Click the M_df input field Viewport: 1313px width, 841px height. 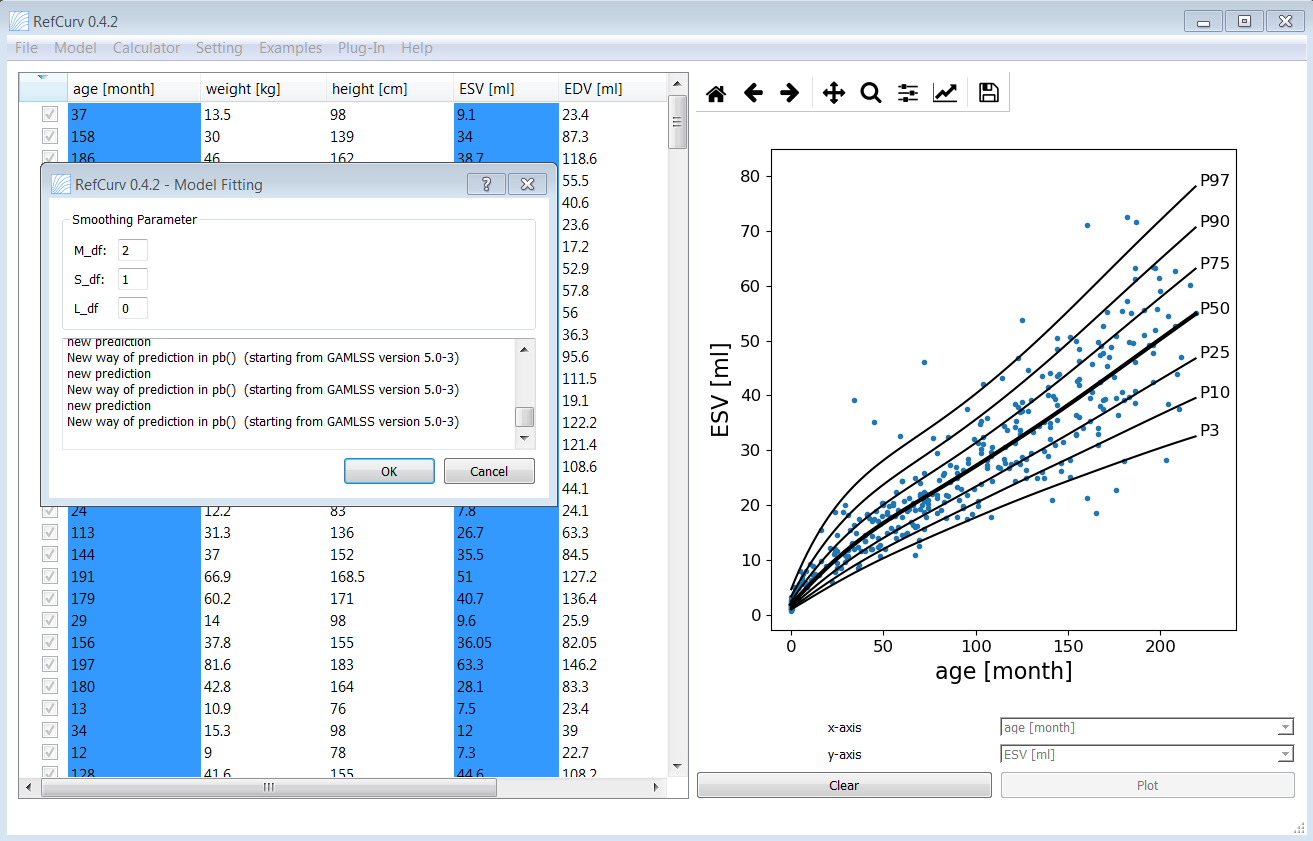[x=133, y=250]
